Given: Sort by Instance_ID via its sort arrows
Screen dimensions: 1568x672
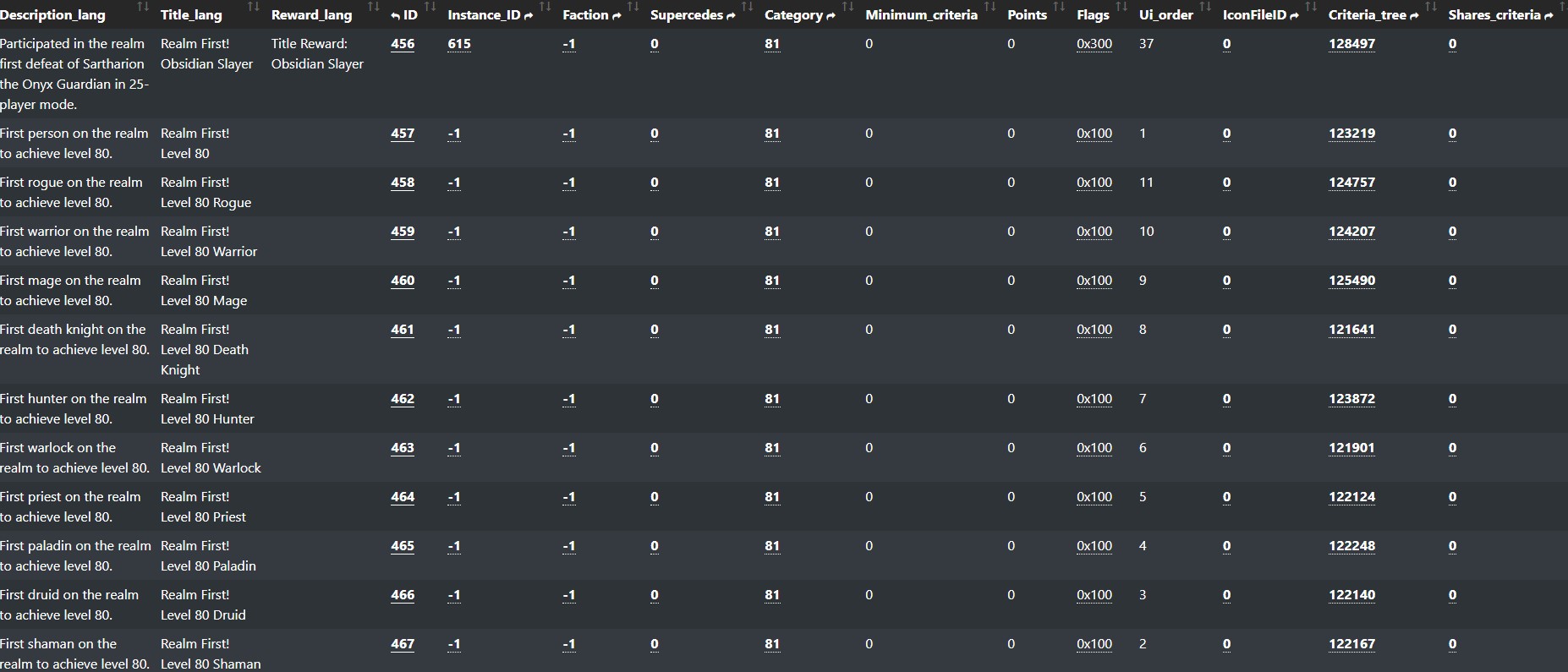Looking at the screenshot, I should click(x=545, y=8).
